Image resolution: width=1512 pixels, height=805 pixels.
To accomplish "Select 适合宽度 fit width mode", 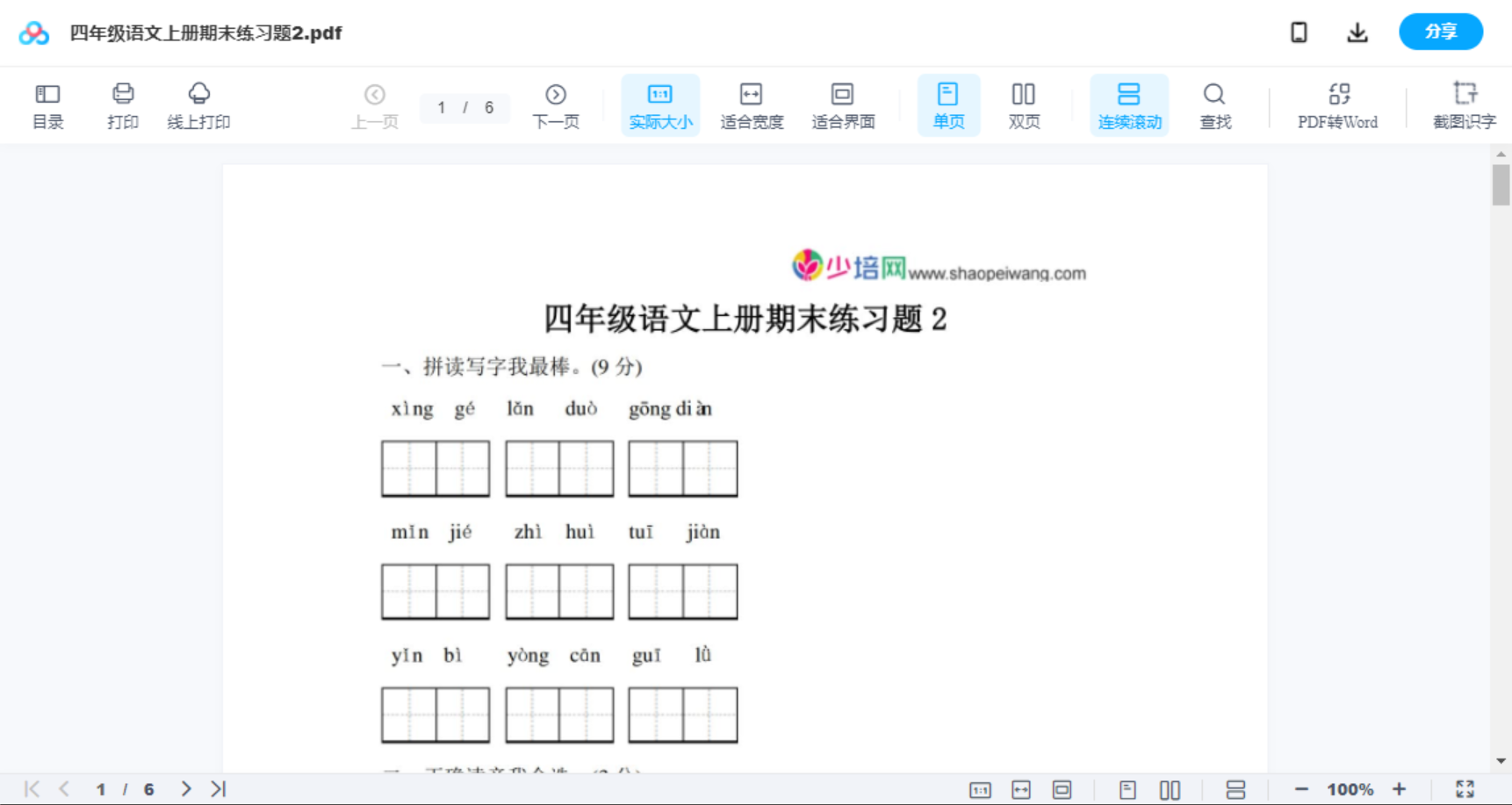I will coord(752,104).
